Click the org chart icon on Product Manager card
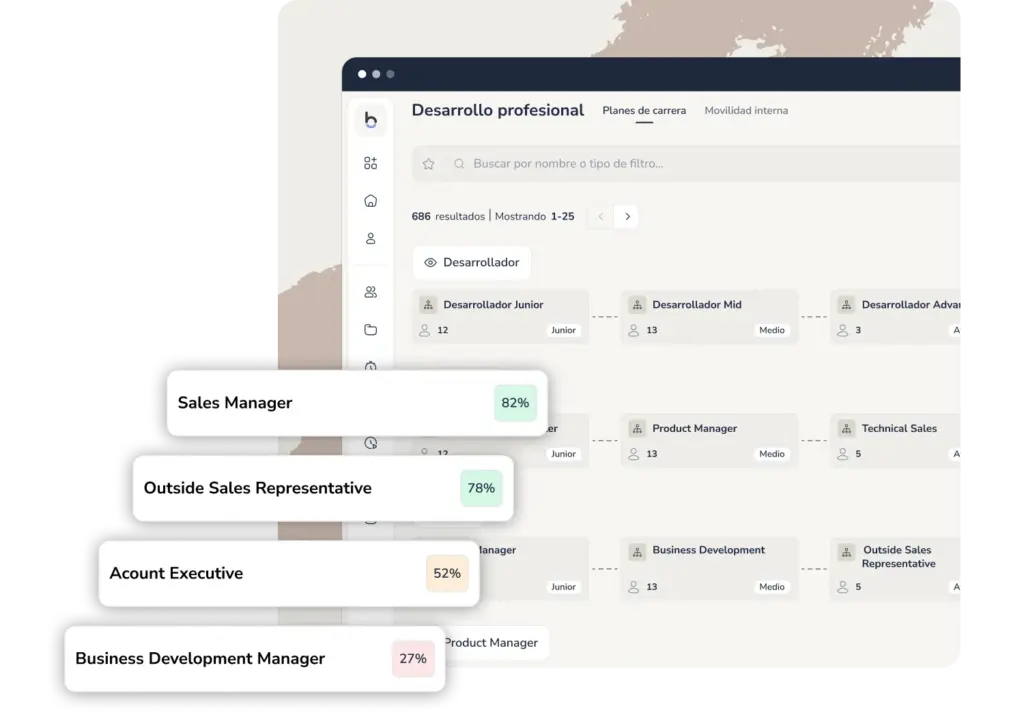Viewport: 1024px width, 717px height. (x=636, y=429)
